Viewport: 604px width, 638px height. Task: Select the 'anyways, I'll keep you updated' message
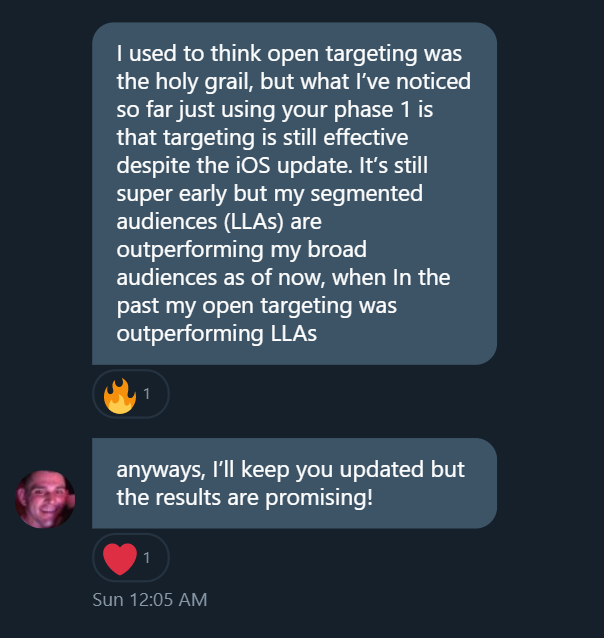[x=294, y=483]
